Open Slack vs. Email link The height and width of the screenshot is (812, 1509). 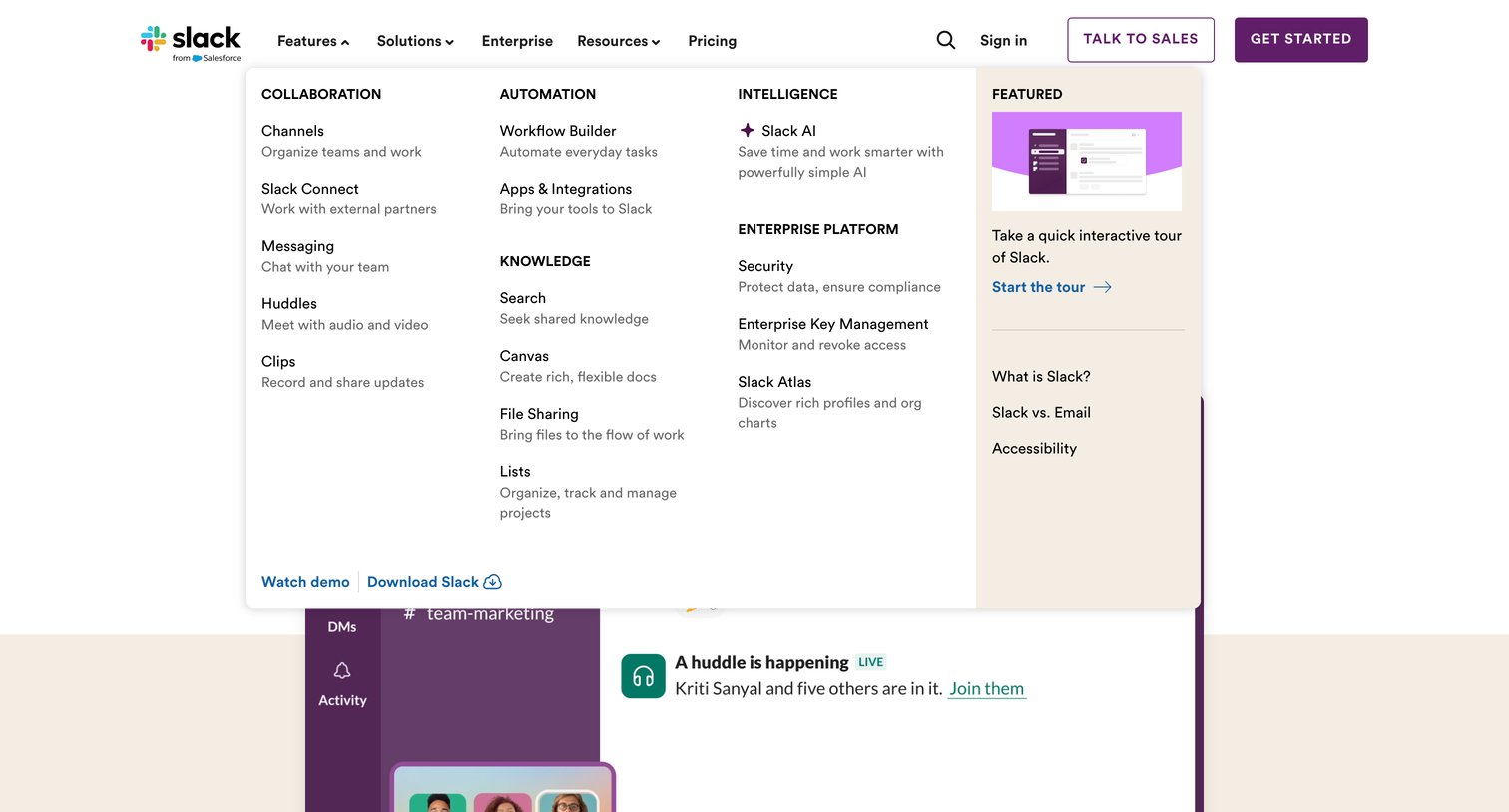coord(1041,412)
